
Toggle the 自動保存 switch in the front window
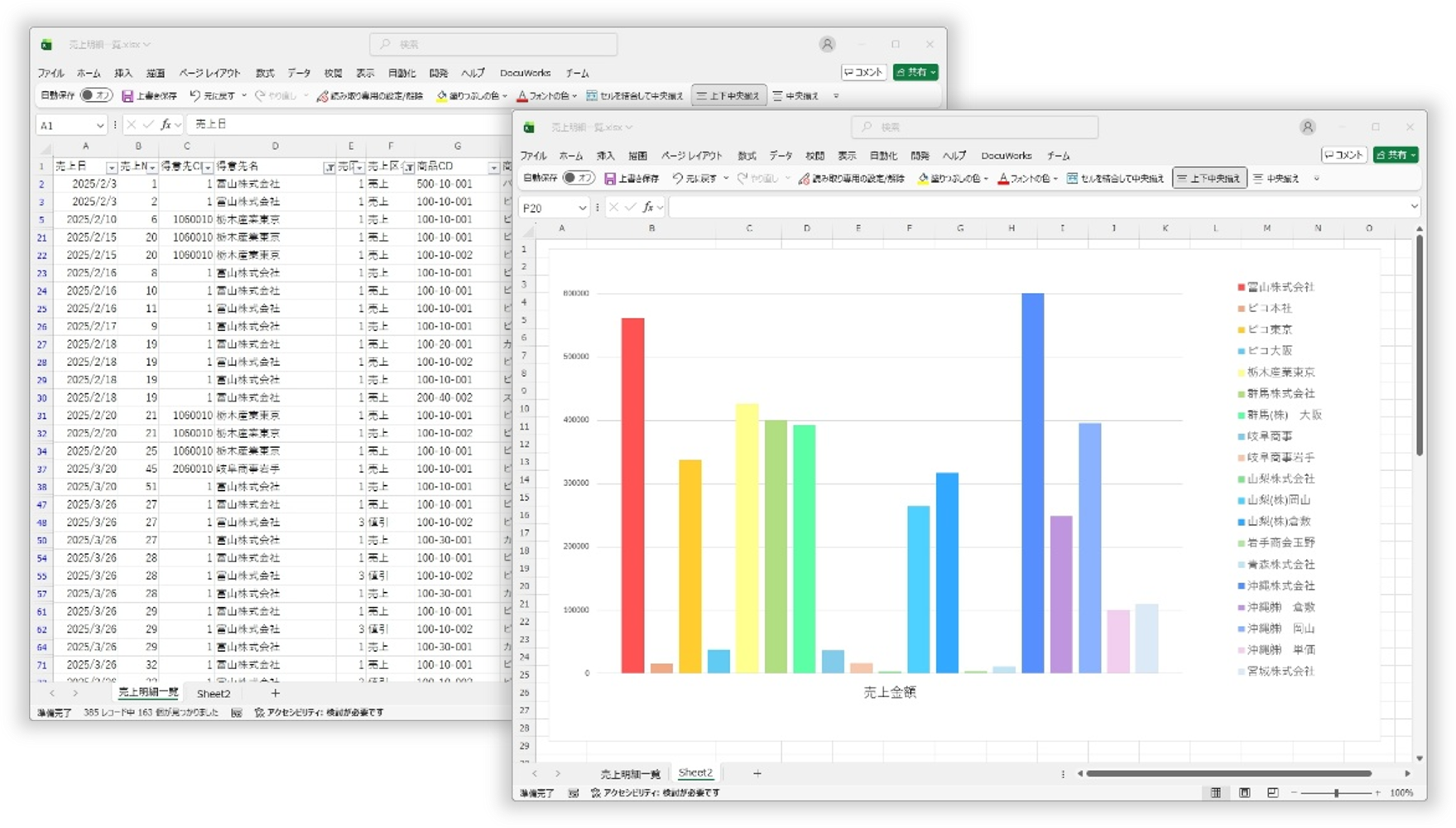pyautogui.click(x=579, y=178)
